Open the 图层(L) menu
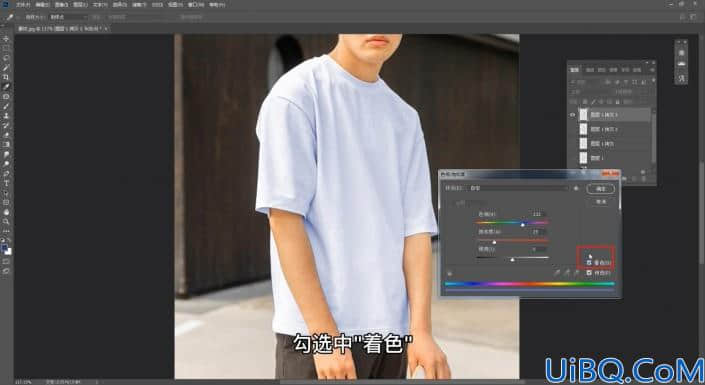Viewport: 705px width, 385px height. pyautogui.click(x=80, y=4)
